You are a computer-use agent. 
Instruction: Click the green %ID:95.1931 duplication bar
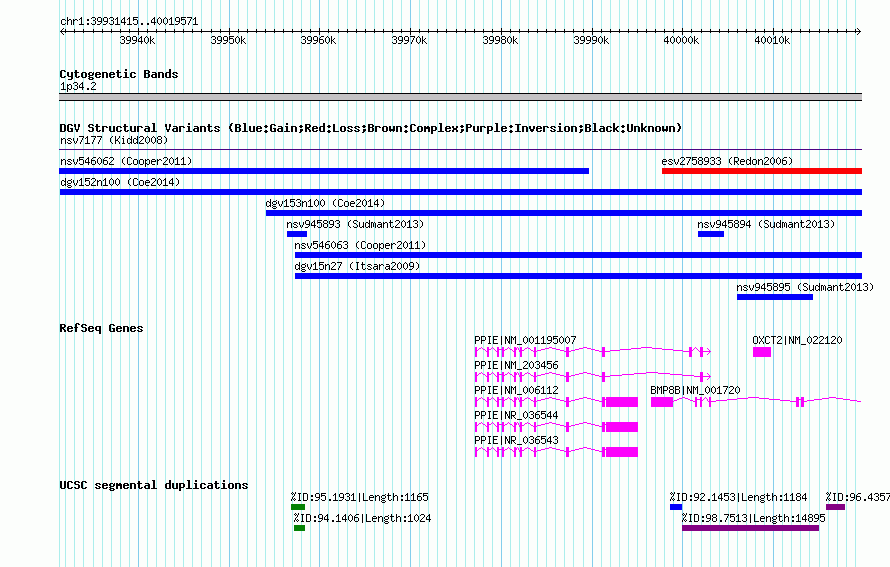pyautogui.click(x=298, y=507)
